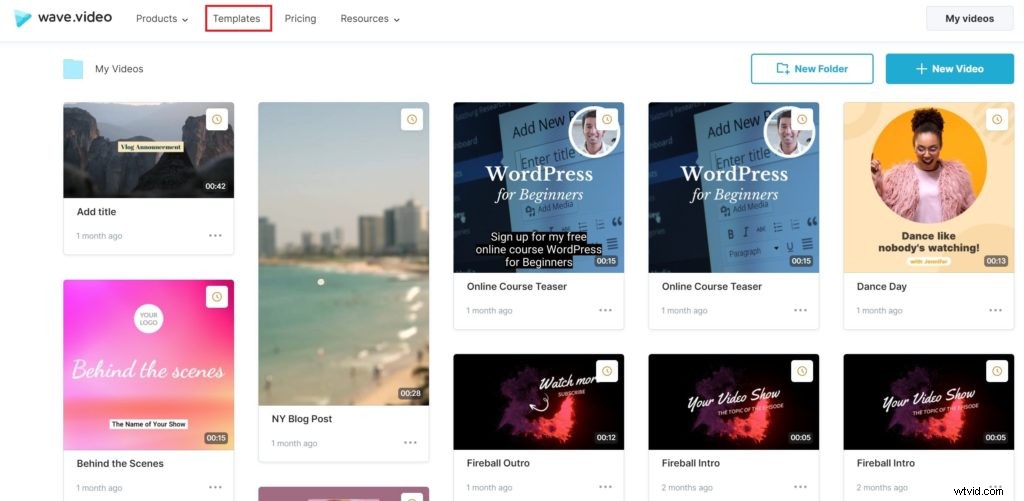
Task: Open more options for Fireball Outro
Action: 605,487
